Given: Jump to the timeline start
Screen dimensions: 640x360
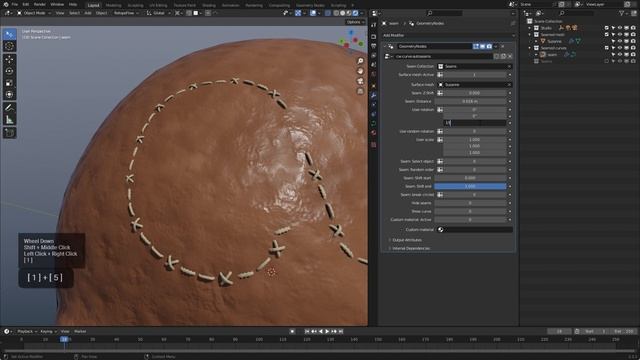Looking at the screenshot, I should [307, 331].
